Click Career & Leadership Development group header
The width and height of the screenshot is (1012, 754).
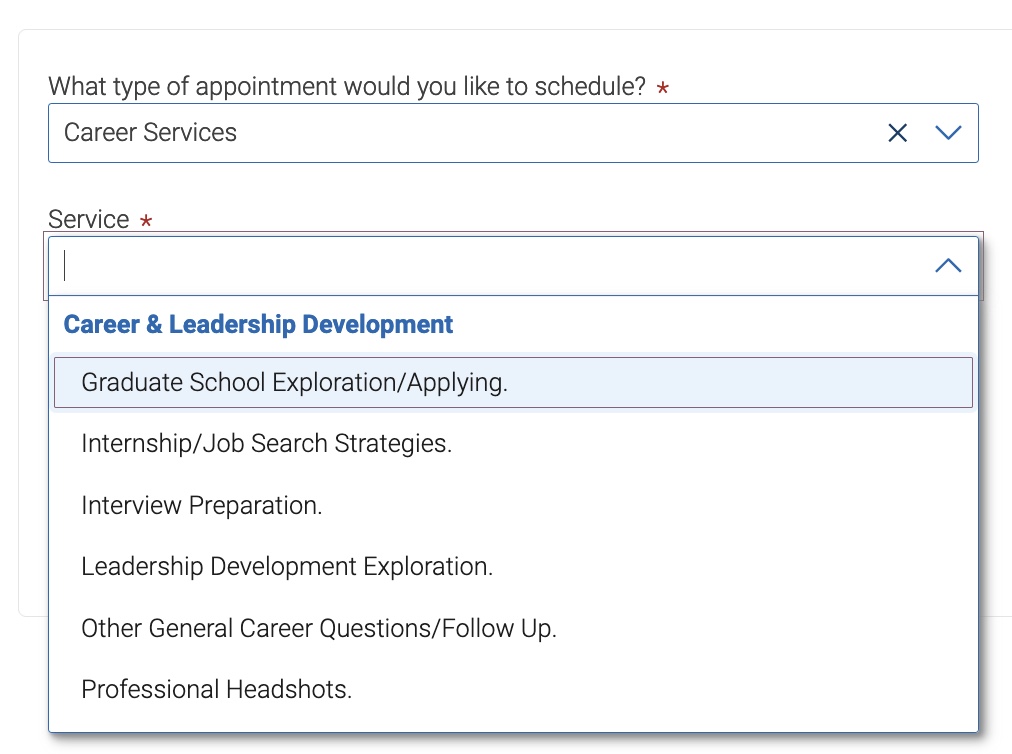[x=258, y=325]
